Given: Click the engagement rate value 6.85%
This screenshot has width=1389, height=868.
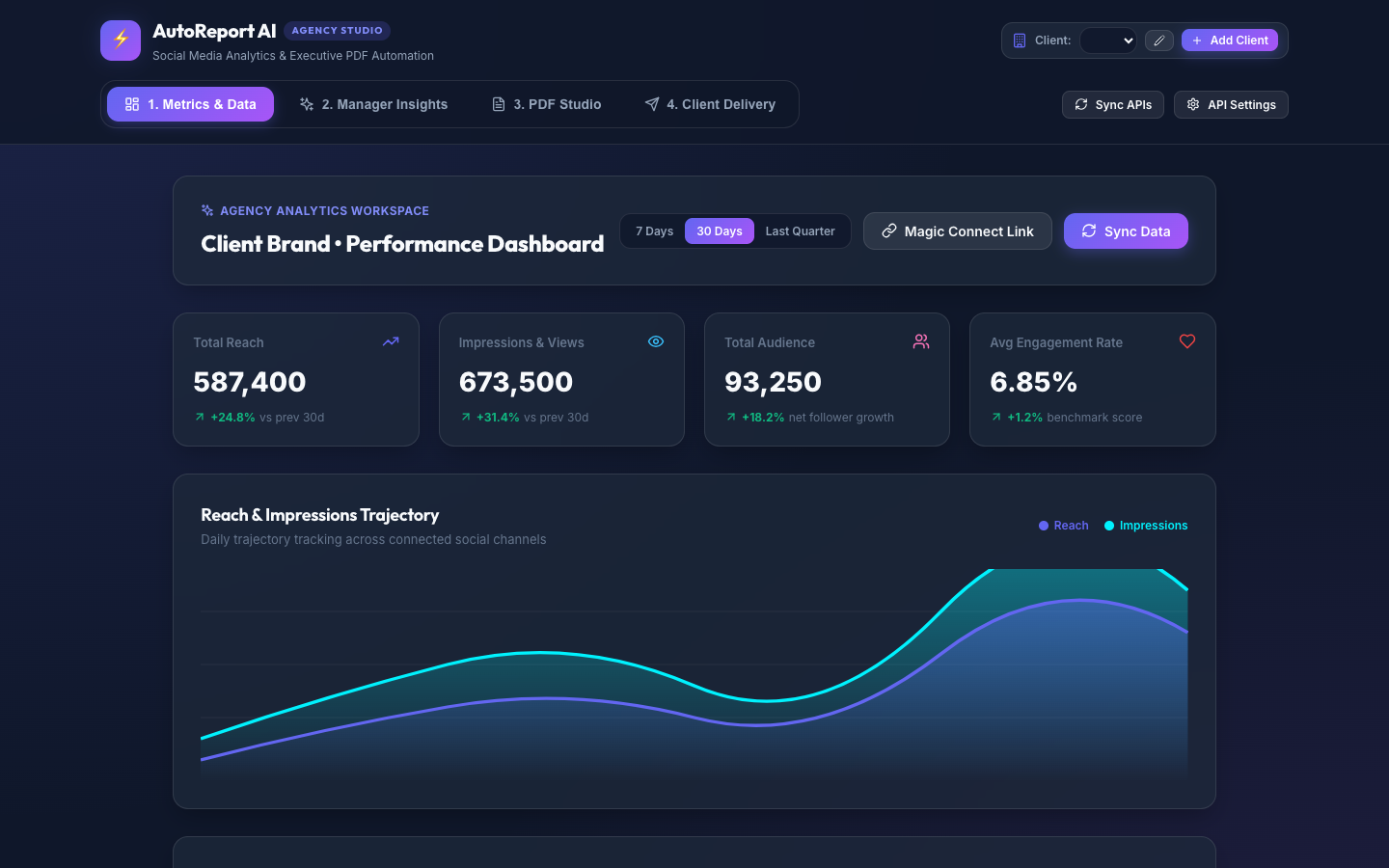Looking at the screenshot, I should (x=1034, y=382).
